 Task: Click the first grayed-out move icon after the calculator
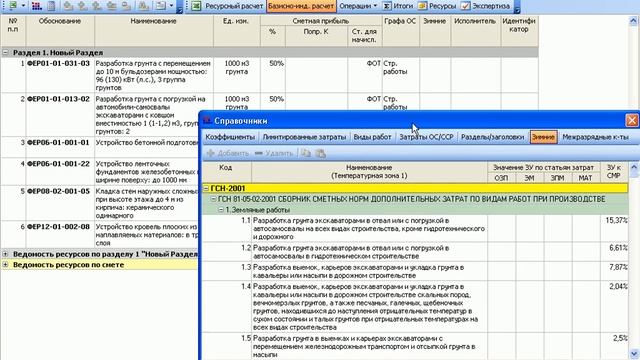68,6
